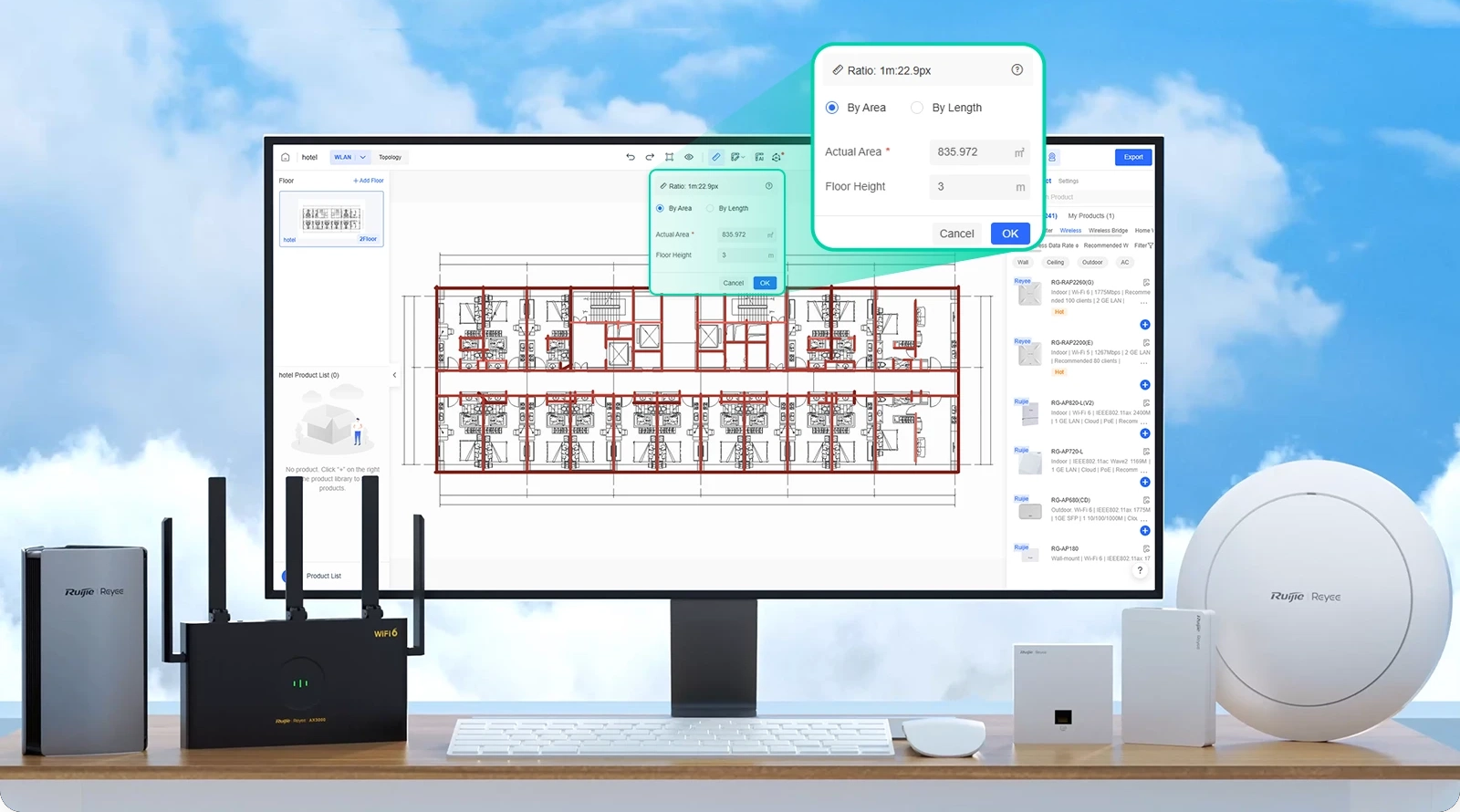Open the document icon beside RG-AP720-L
This screenshot has width=1460, height=812.
(x=1147, y=451)
